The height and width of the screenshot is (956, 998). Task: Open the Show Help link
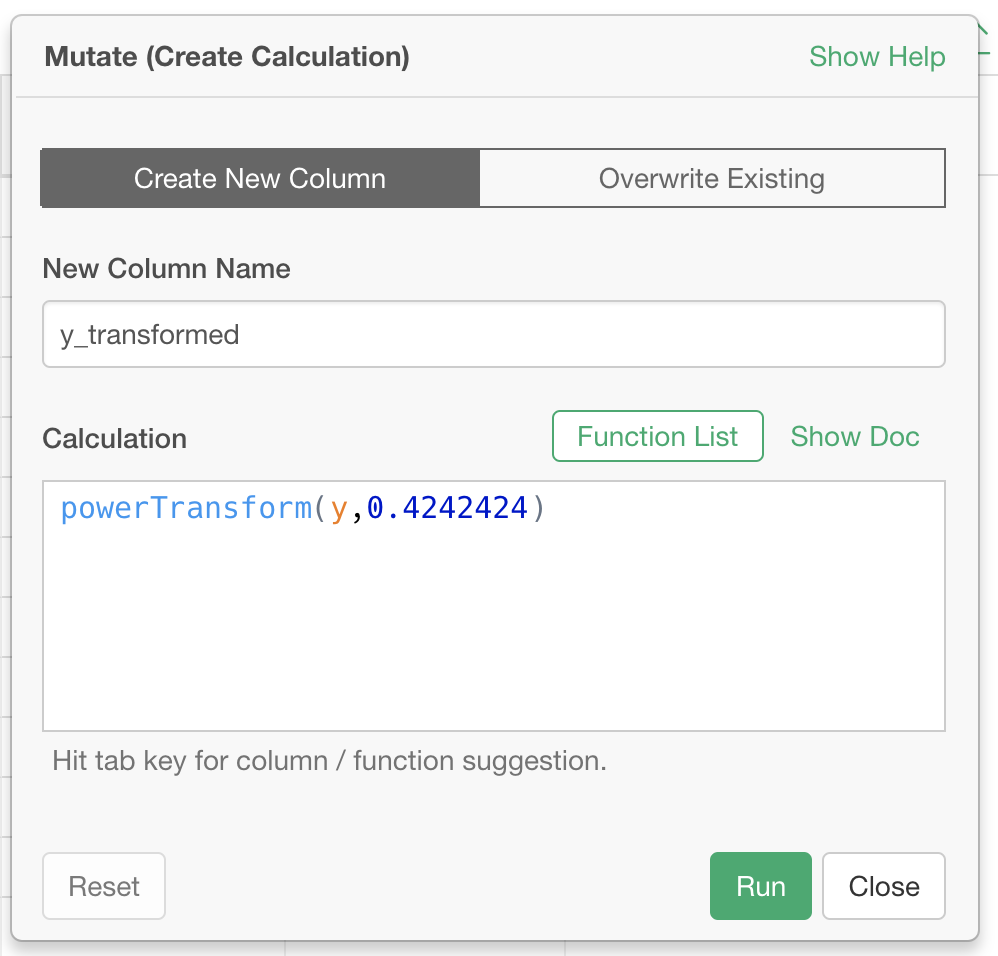[876, 57]
